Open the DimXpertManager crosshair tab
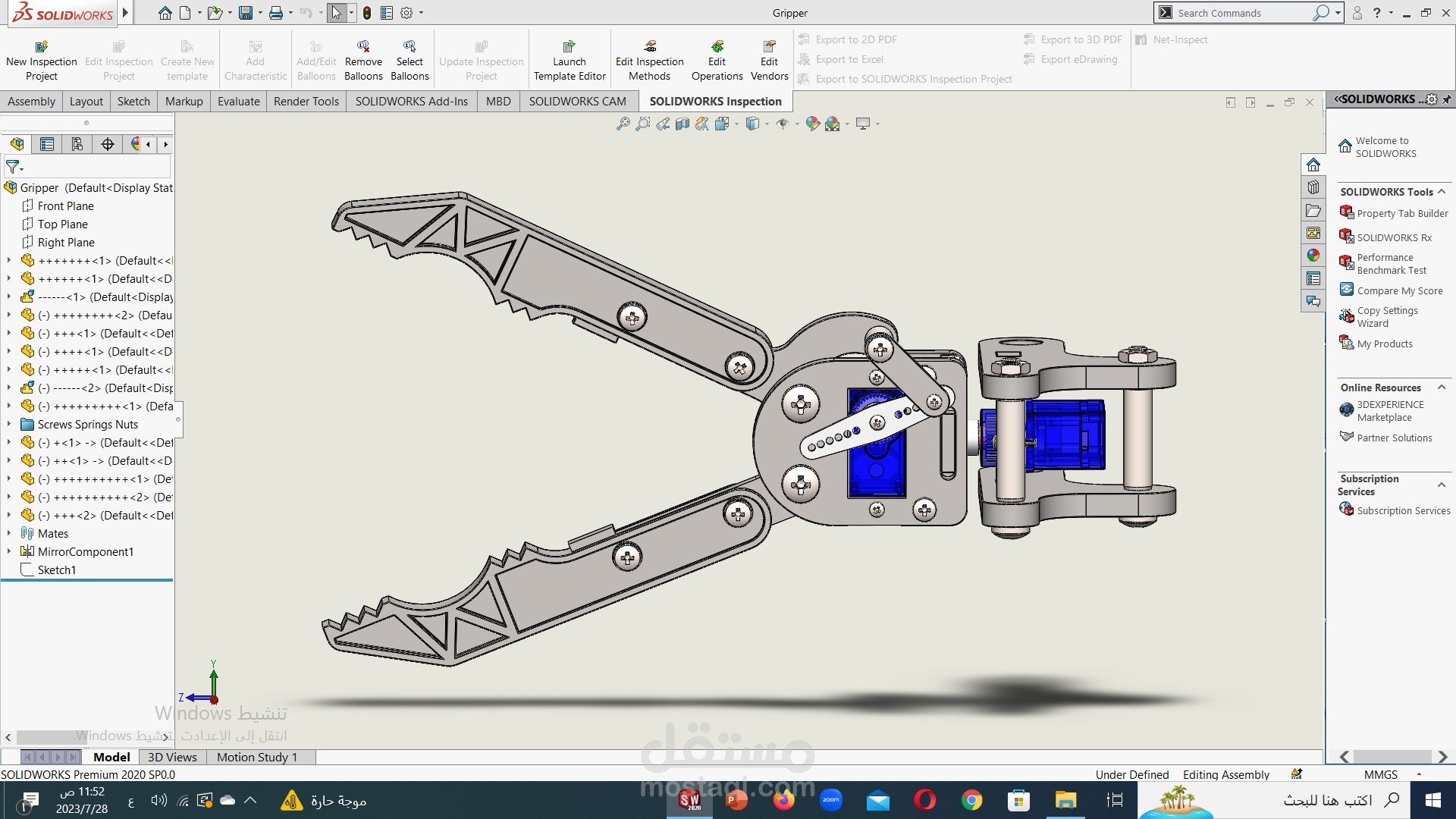Image resolution: width=1456 pixels, height=819 pixels. pyautogui.click(x=108, y=144)
